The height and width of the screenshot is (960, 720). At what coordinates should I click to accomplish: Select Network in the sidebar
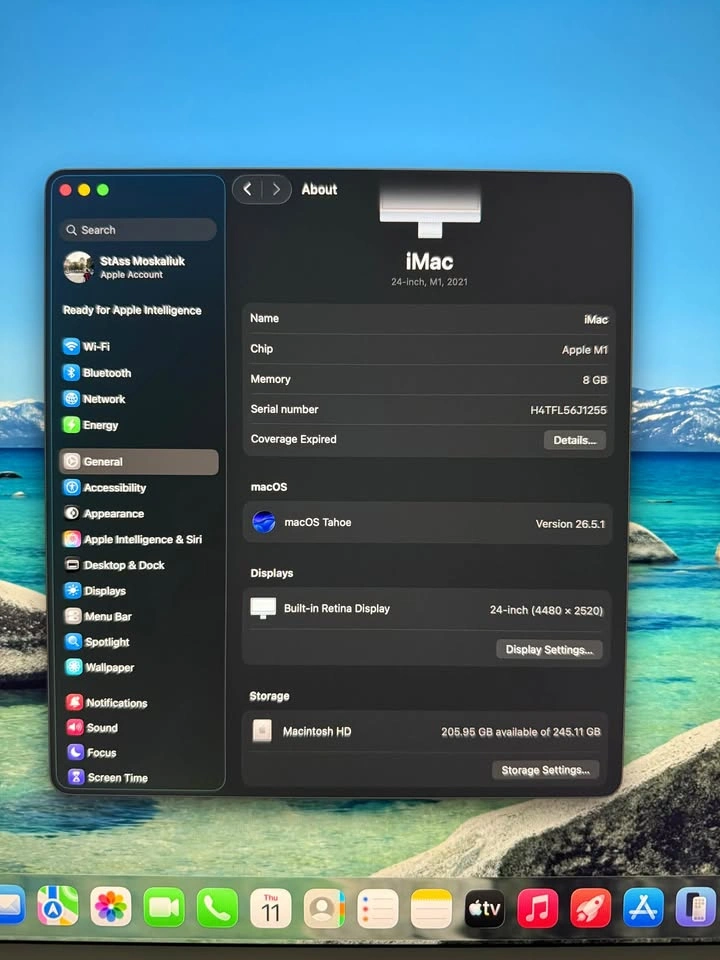[x=94, y=399]
